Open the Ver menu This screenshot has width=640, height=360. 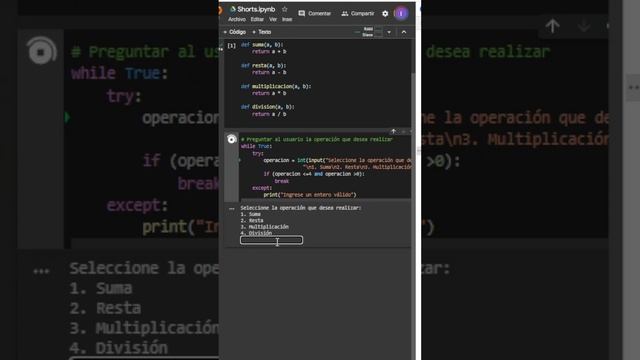coord(273,19)
